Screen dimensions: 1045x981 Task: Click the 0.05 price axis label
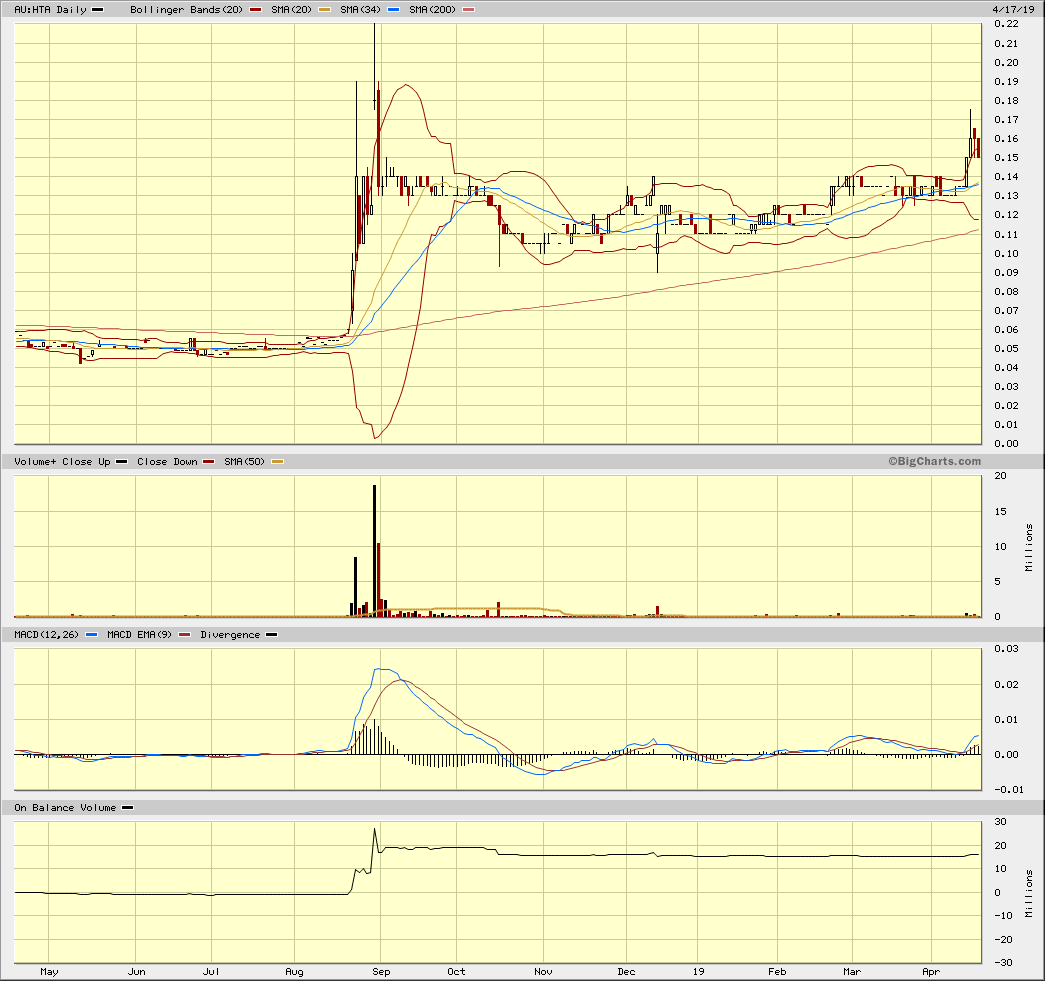(x=1006, y=349)
